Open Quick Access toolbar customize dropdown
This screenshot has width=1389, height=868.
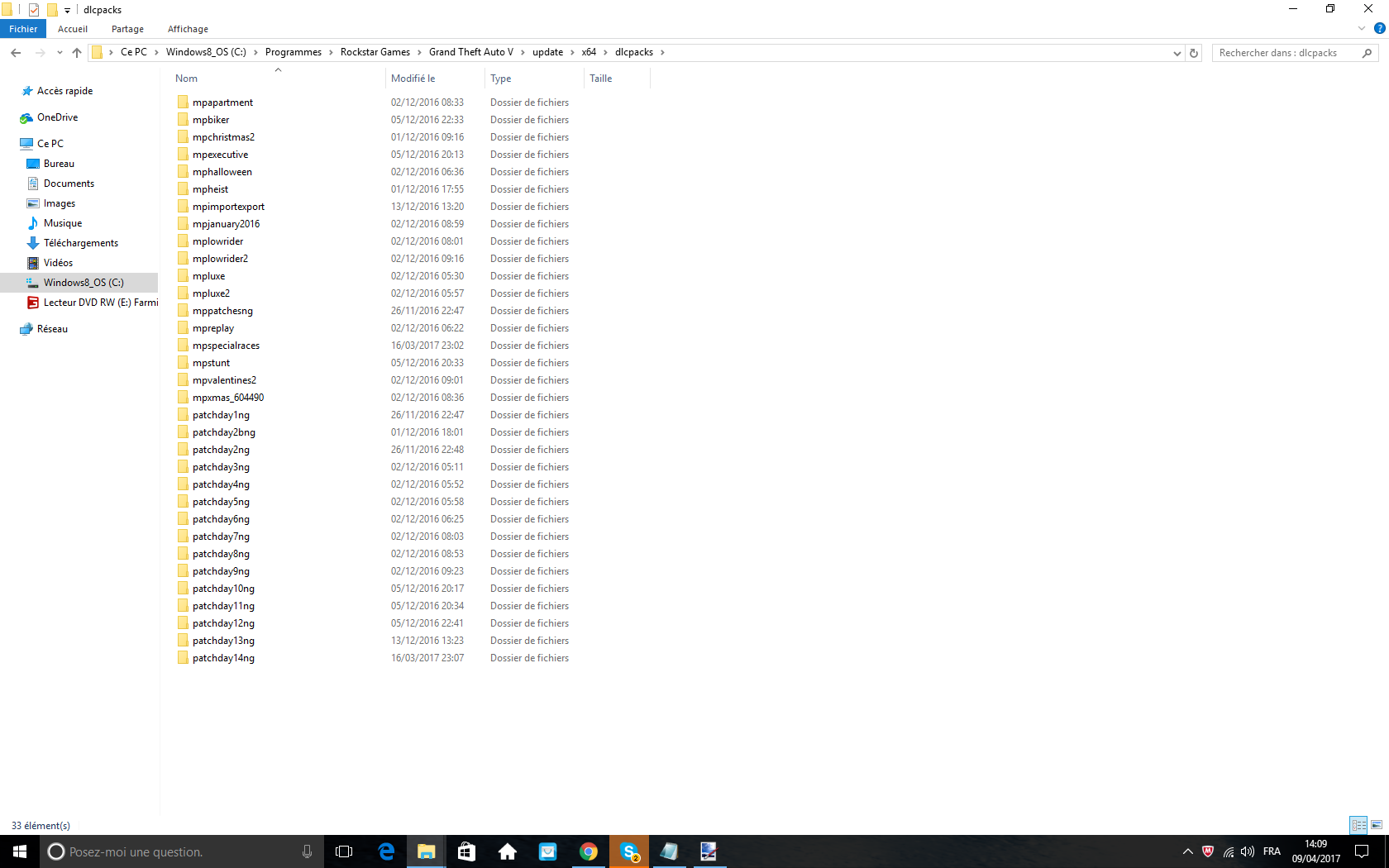click(67, 10)
